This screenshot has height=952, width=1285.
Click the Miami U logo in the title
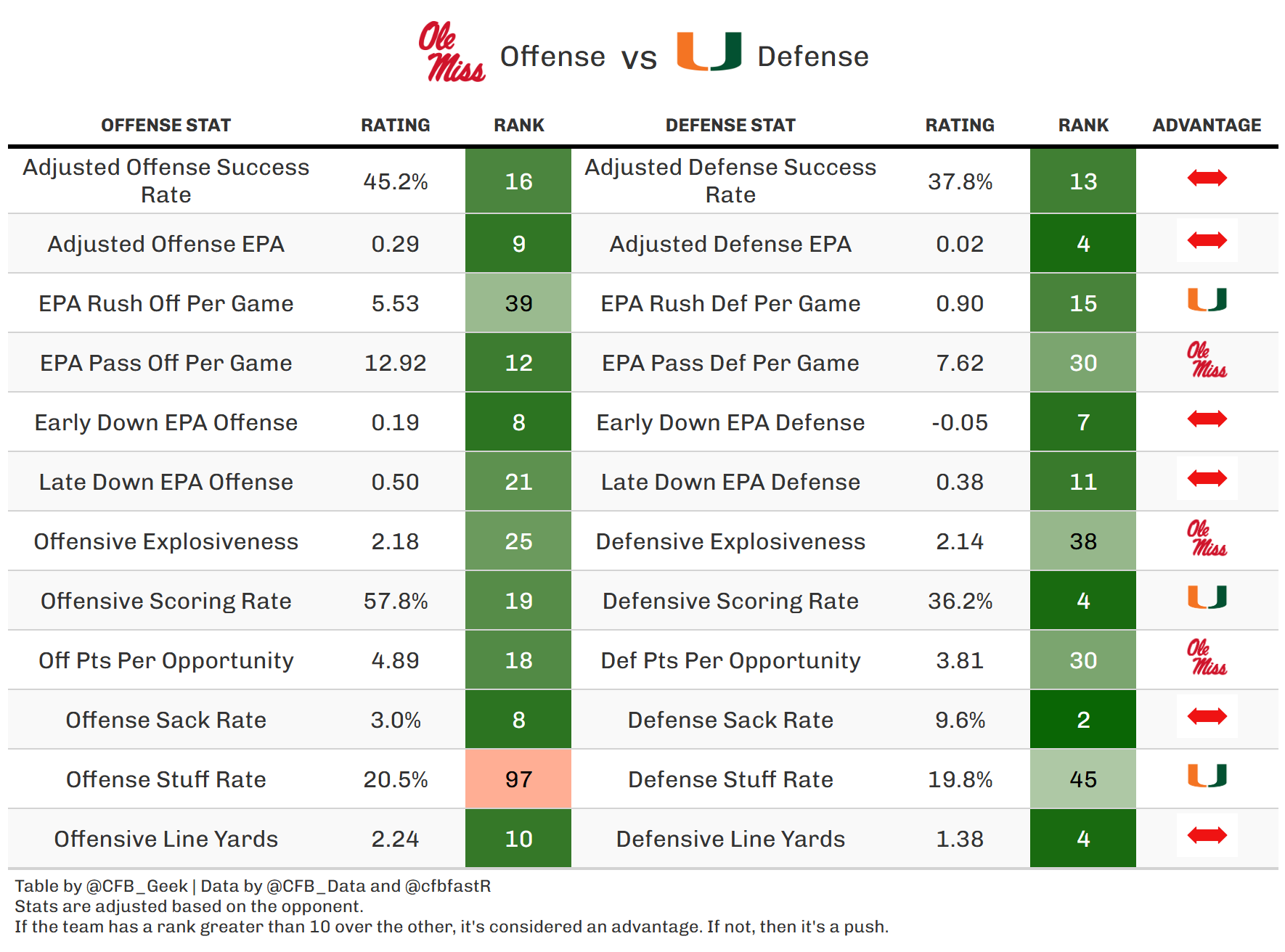(x=709, y=52)
